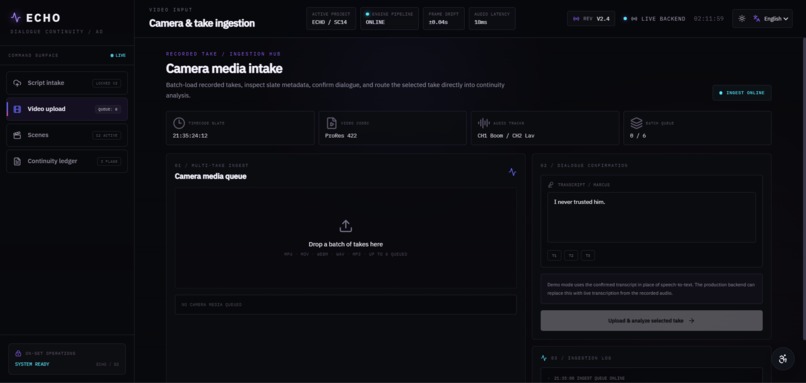The width and height of the screenshot is (806, 383).
Task: Click the video codec file icon
Action: 332,123
